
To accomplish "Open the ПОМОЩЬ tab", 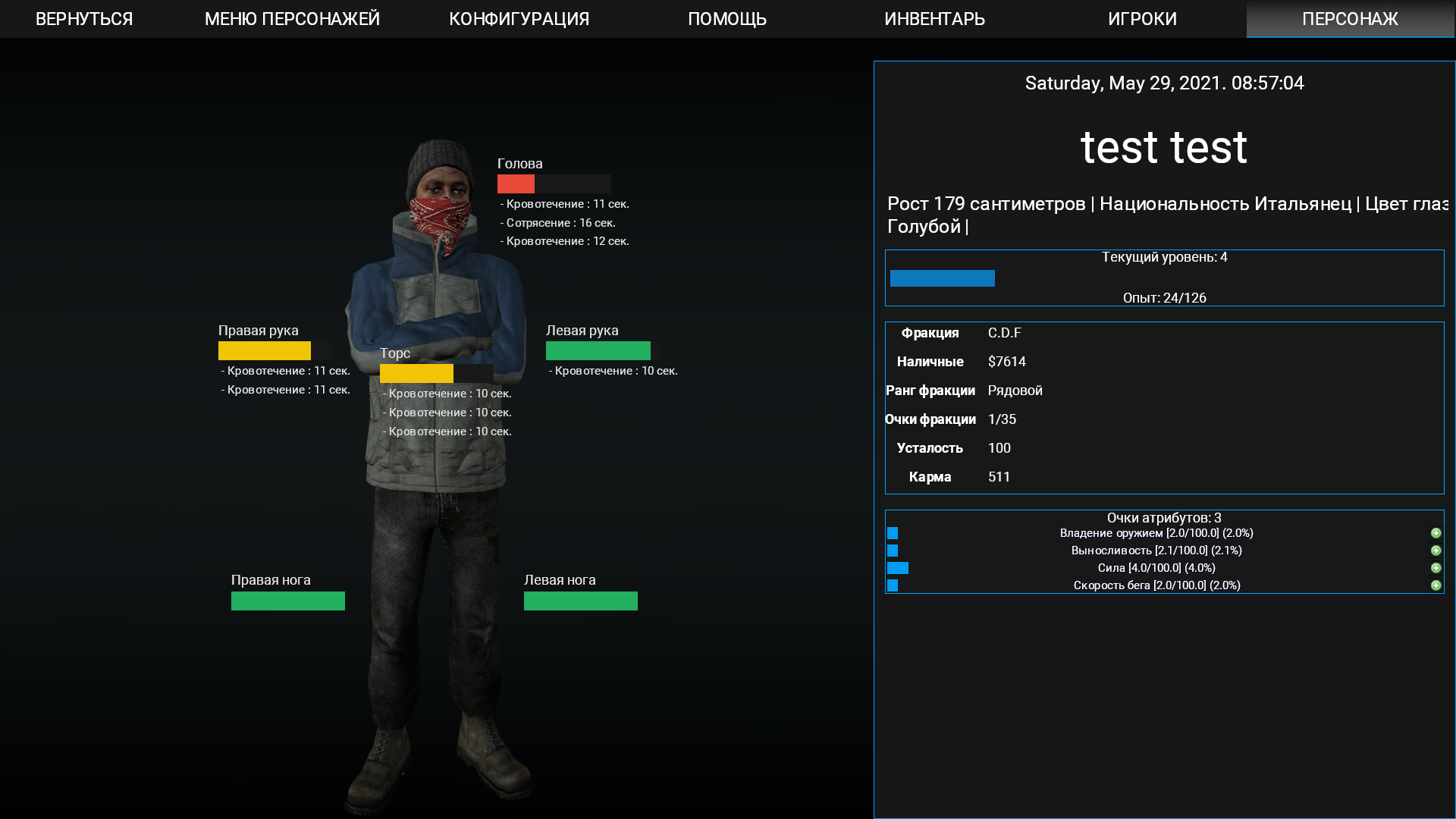I will point(726,19).
